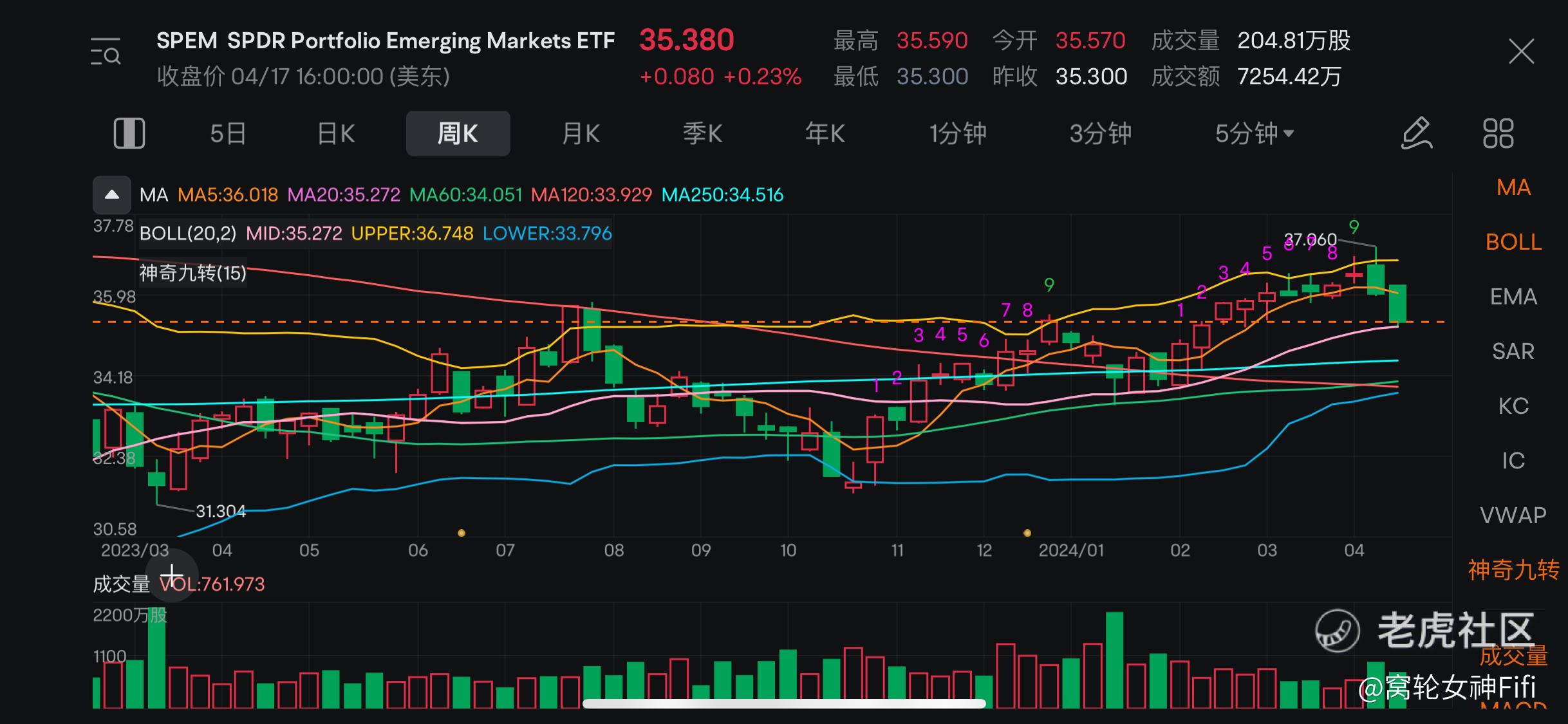
Task: Open the four-square indicator grid icon
Action: [1498, 133]
